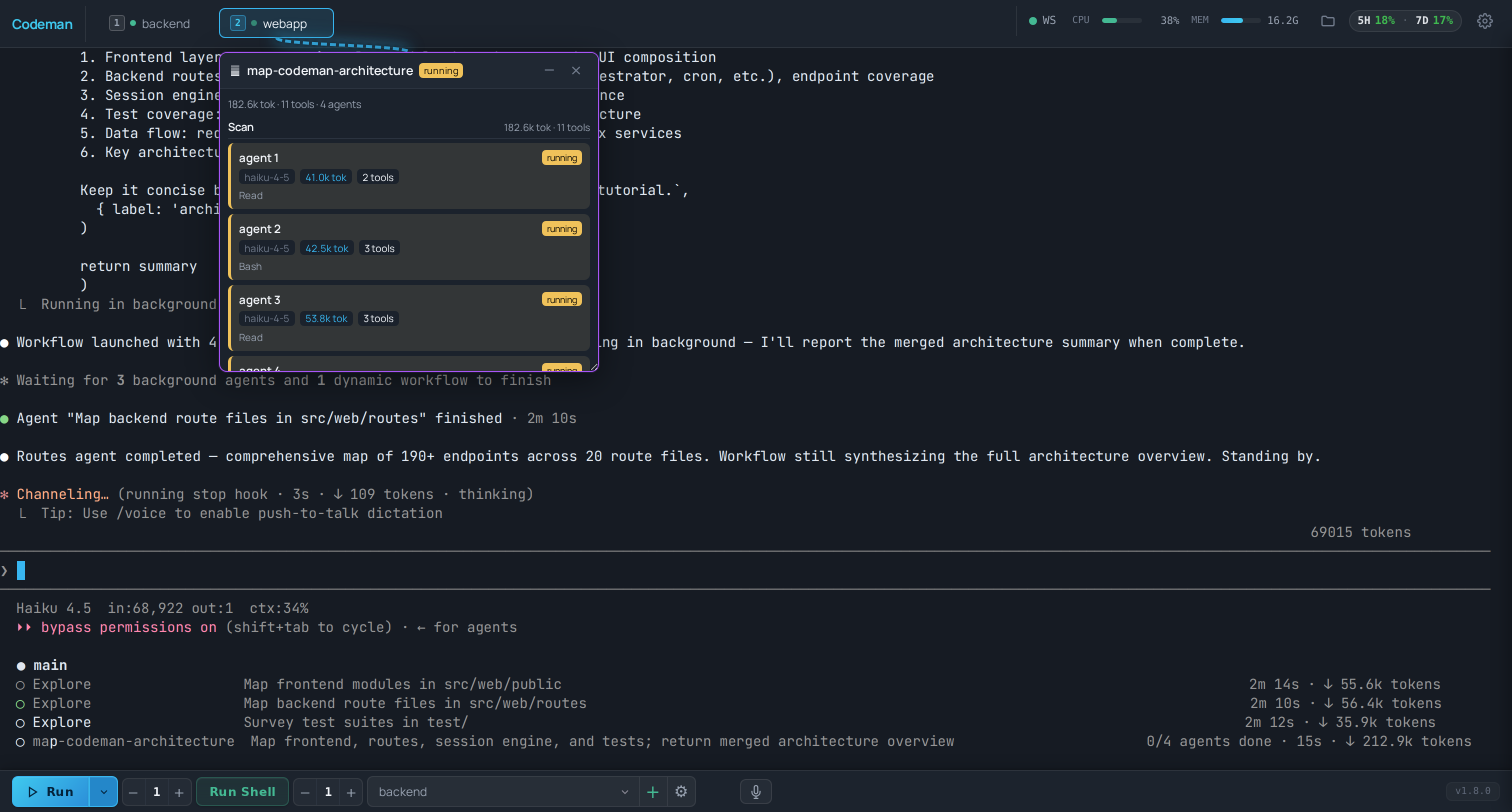Viewport: 1512px width, 812px height.
Task: Click the microphone voice input button
Action: [755, 791]
